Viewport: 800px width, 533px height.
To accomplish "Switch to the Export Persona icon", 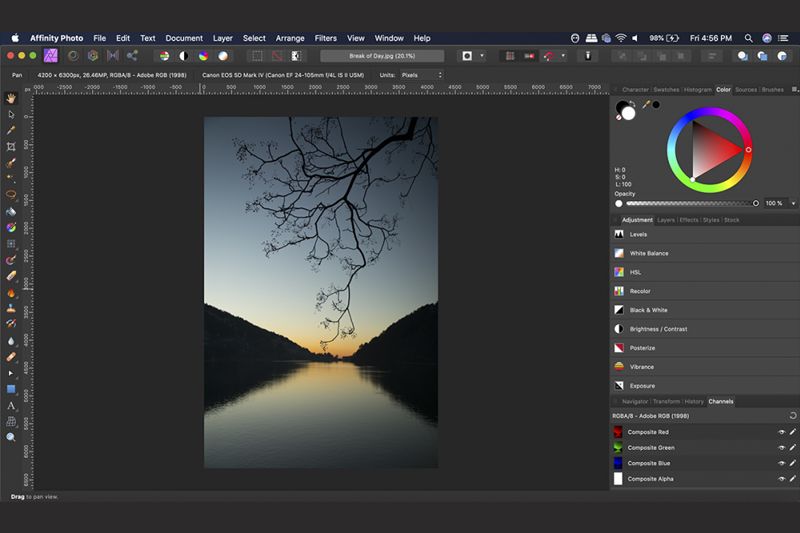I will (132, 56).
